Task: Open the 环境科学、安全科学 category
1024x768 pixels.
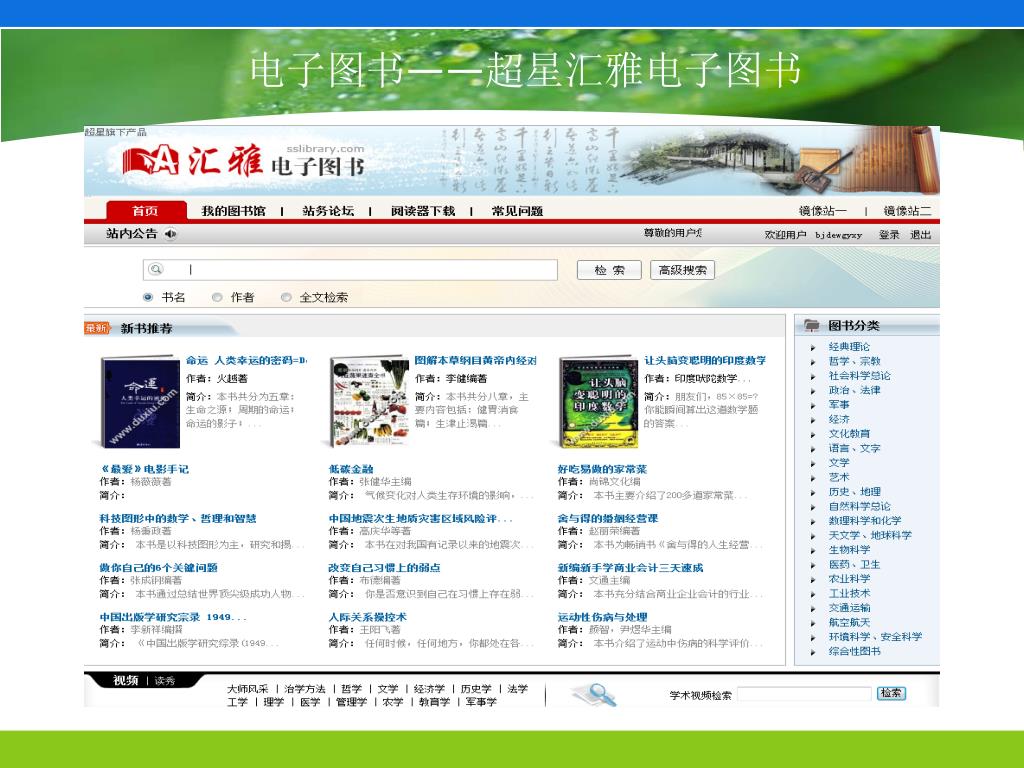Action: point(875,637)
